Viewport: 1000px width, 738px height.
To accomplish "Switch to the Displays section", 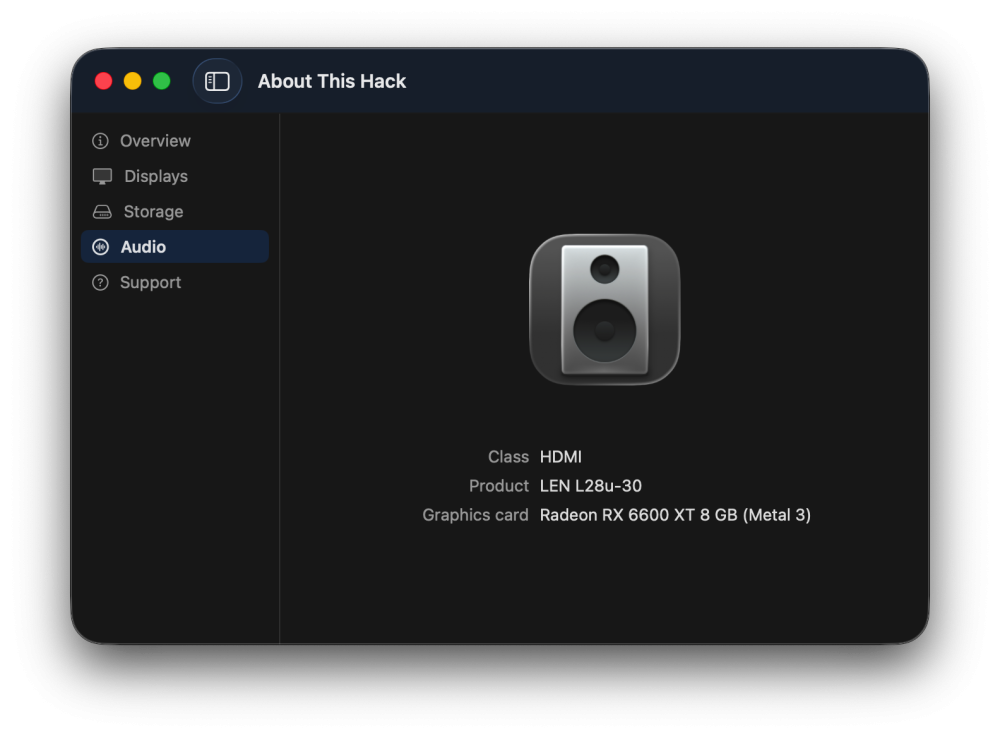I will click(x=175, y=176).
